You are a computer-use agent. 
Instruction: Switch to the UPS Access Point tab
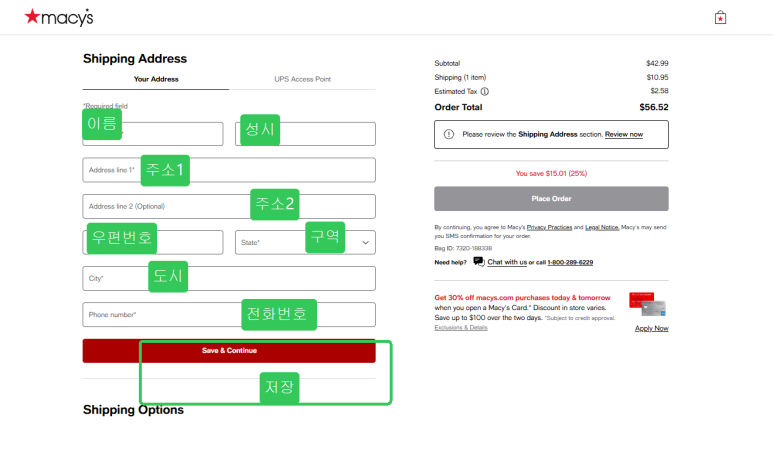[x=302, y=79]
